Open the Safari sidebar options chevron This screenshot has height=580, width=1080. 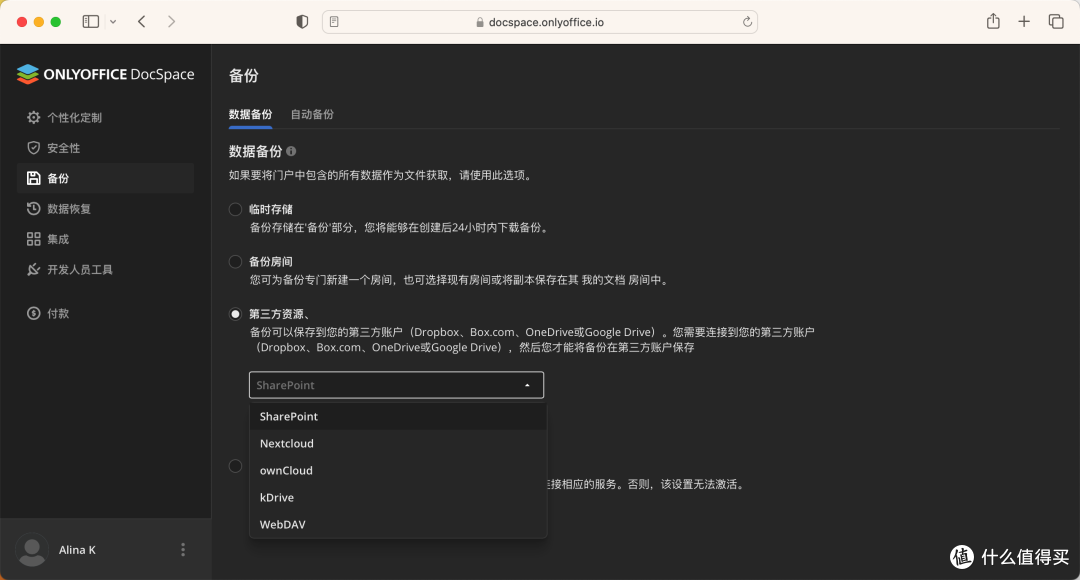click(x=113, y=22)
